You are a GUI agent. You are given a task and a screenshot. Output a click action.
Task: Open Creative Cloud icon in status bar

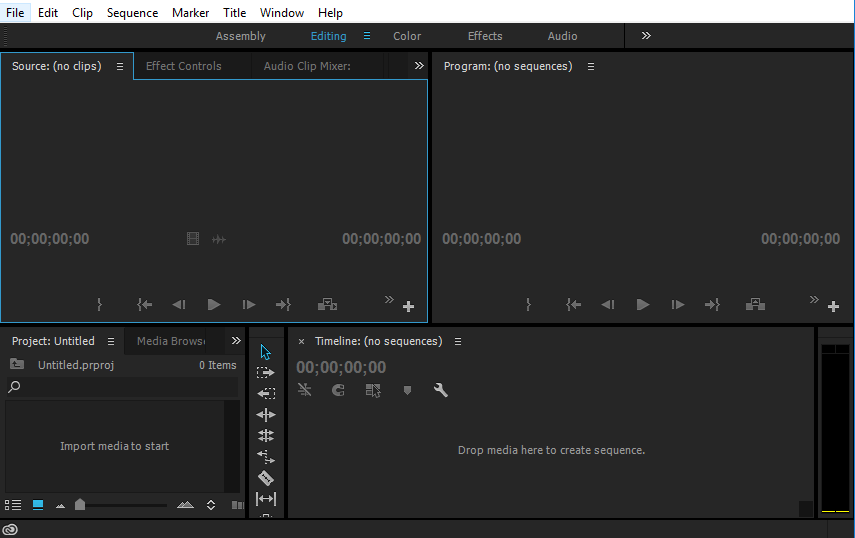coord(10,529)
